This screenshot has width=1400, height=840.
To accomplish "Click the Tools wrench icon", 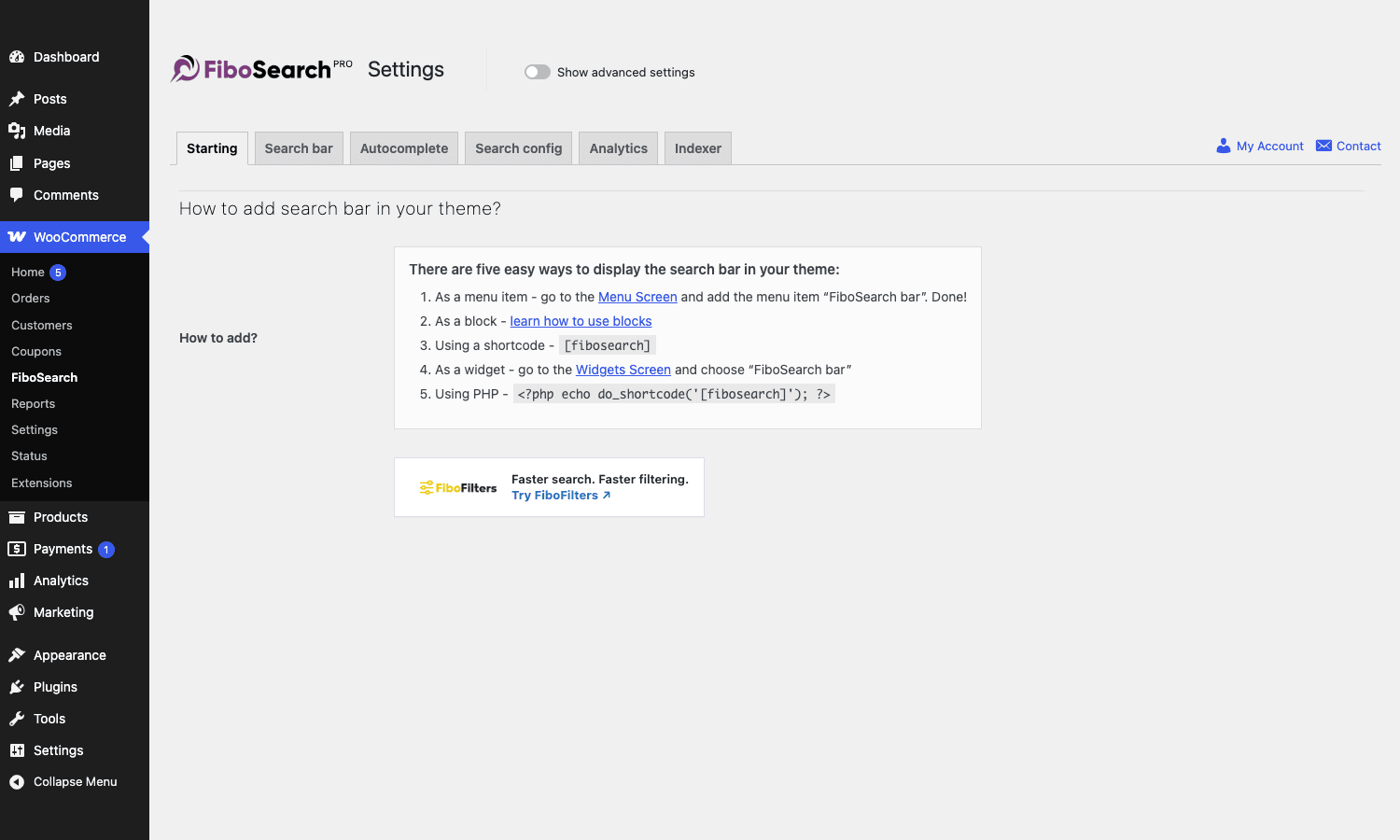I will coord(17,719).
